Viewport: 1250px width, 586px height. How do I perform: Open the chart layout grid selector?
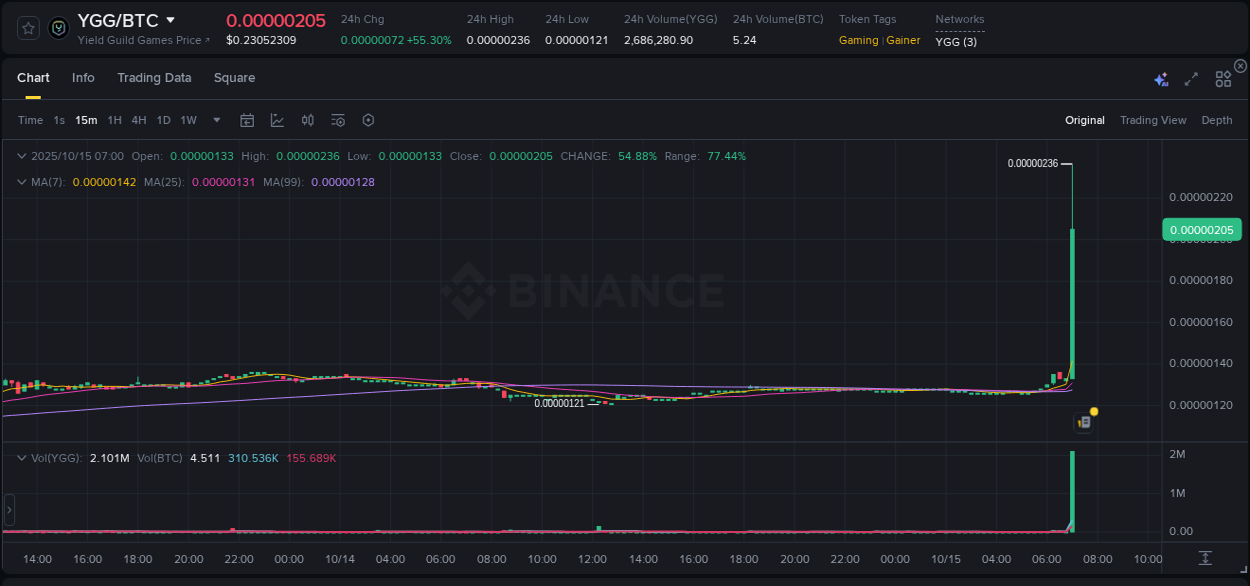pyautogui.click(x=1222, y=77)
